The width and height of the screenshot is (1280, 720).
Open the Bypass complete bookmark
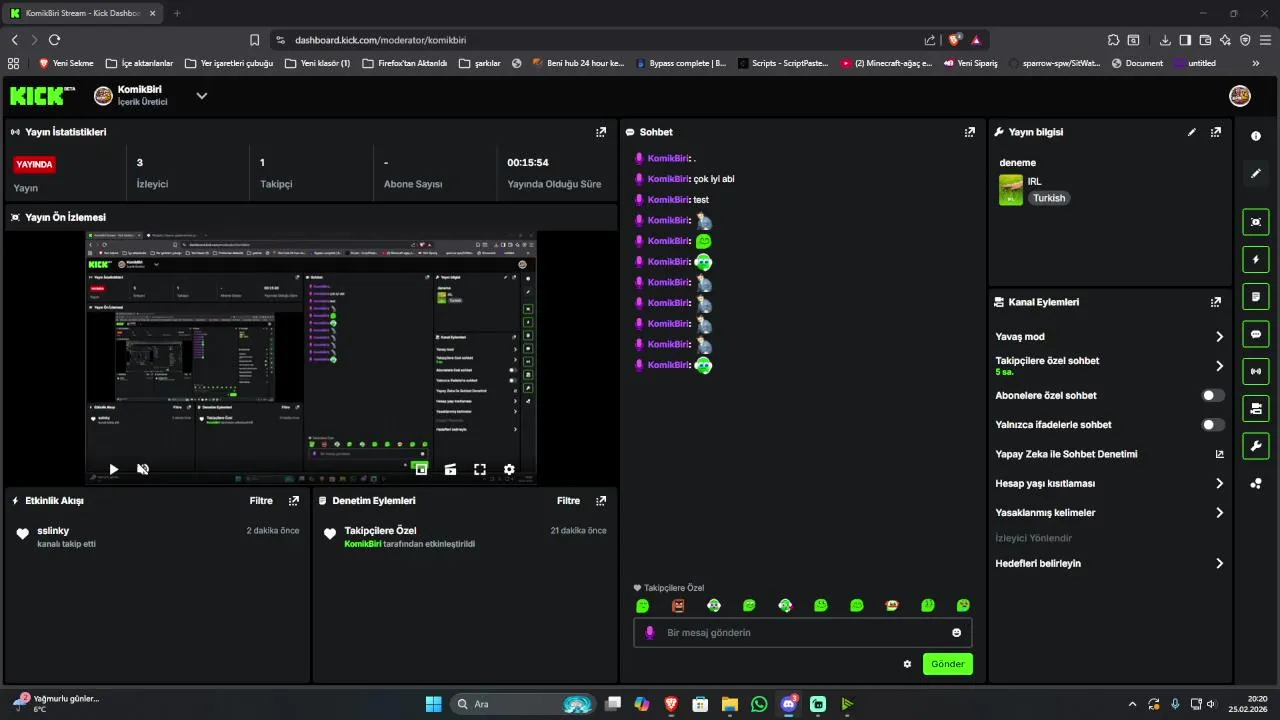[681, 63]
